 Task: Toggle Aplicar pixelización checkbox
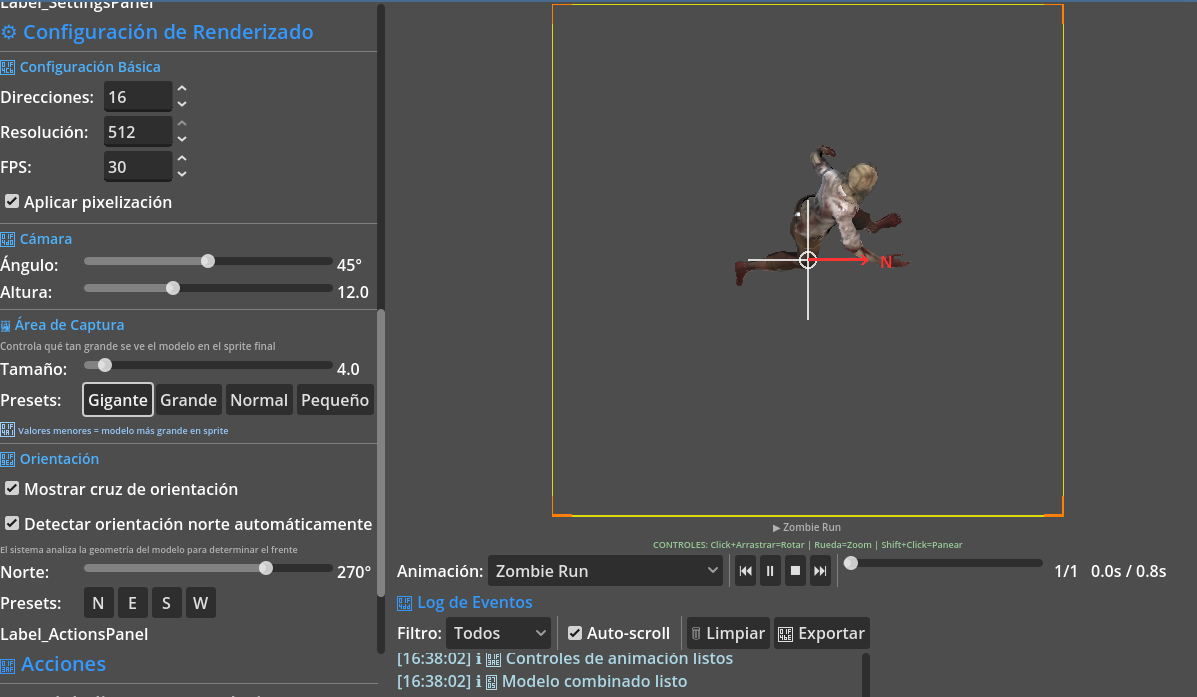click(12, 202)
